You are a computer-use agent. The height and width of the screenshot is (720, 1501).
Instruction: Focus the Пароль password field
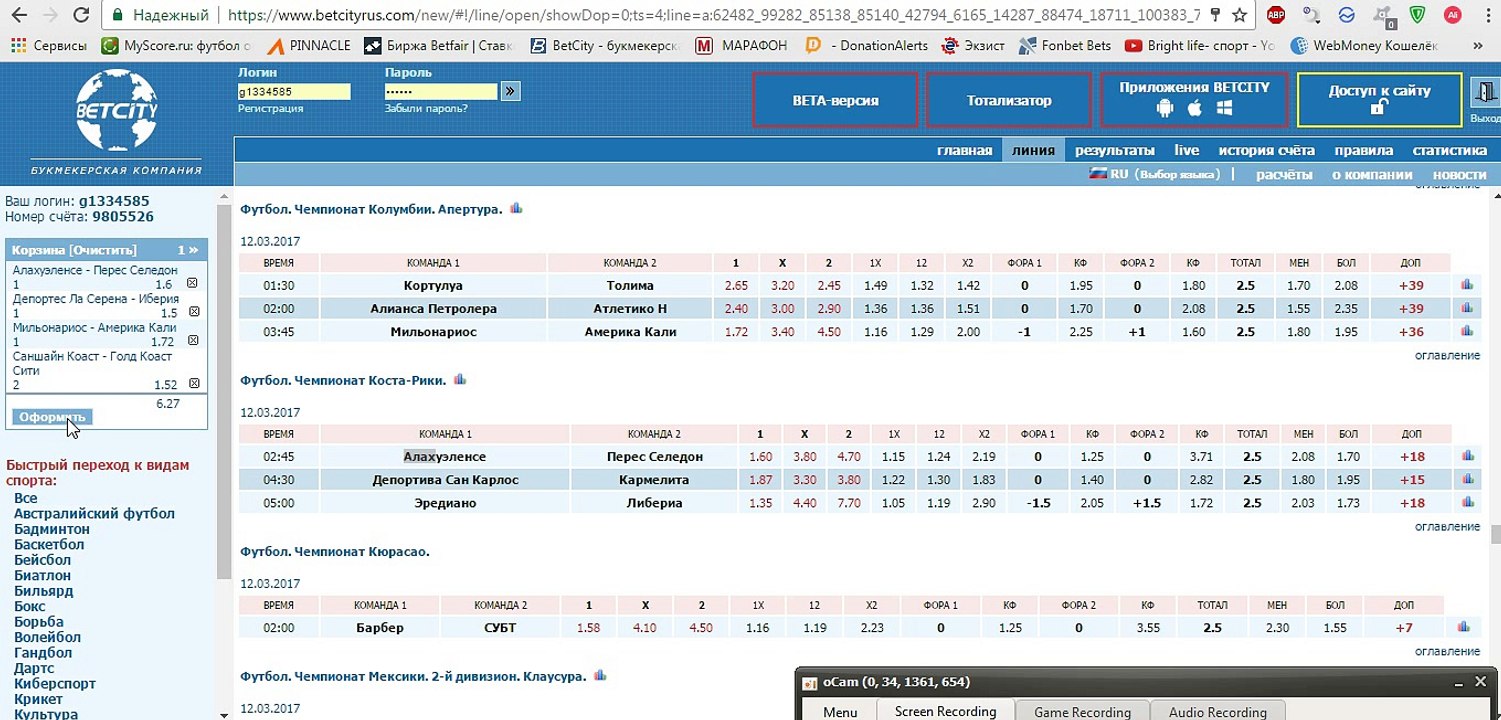coord(441,92)
